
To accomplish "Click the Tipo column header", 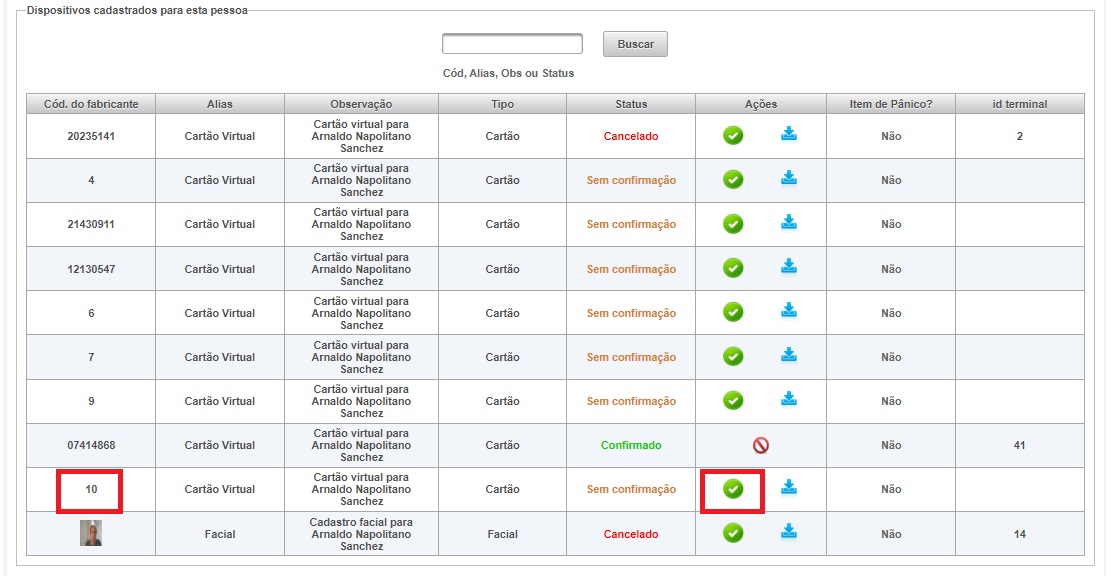I will 502,104.
